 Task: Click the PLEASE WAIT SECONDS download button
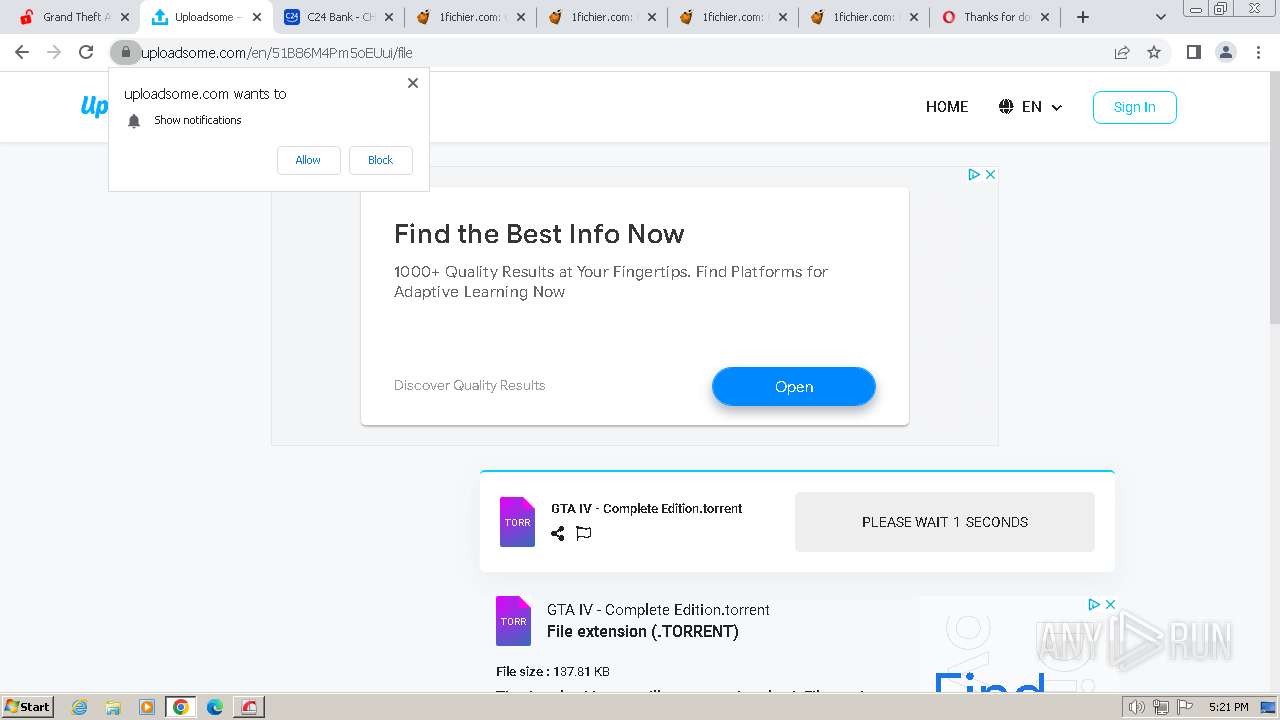coord(945,522)
